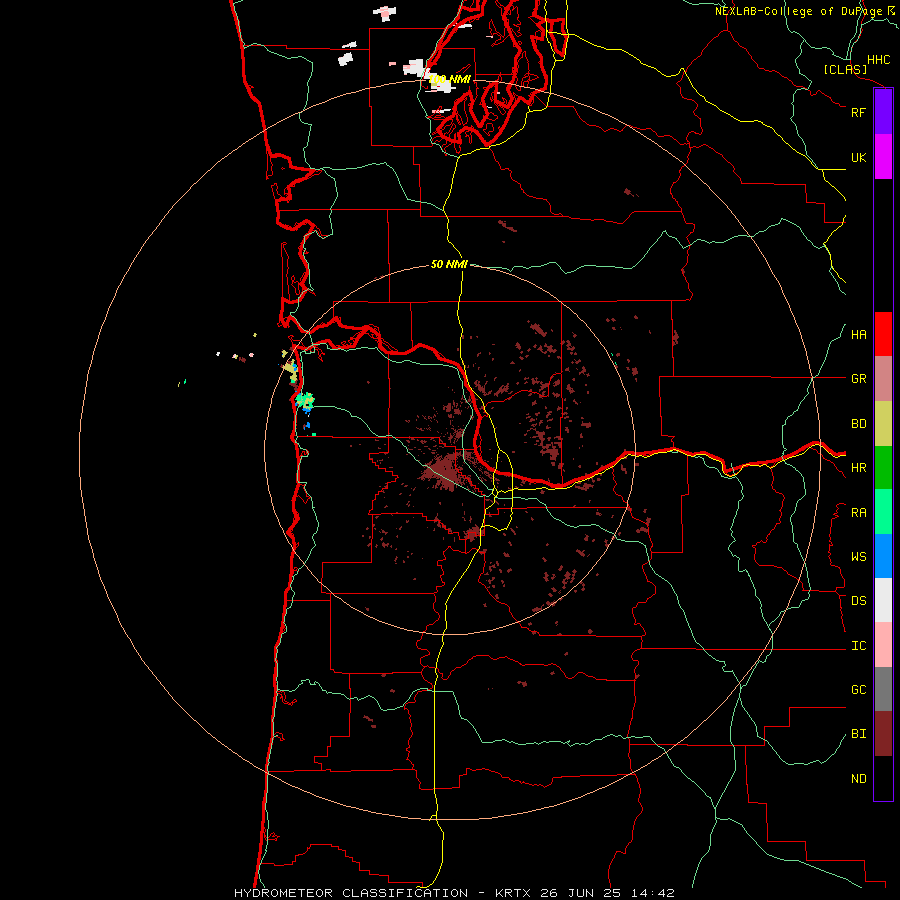
Task: Click the UK magenta color swatch
Action: 883,157
